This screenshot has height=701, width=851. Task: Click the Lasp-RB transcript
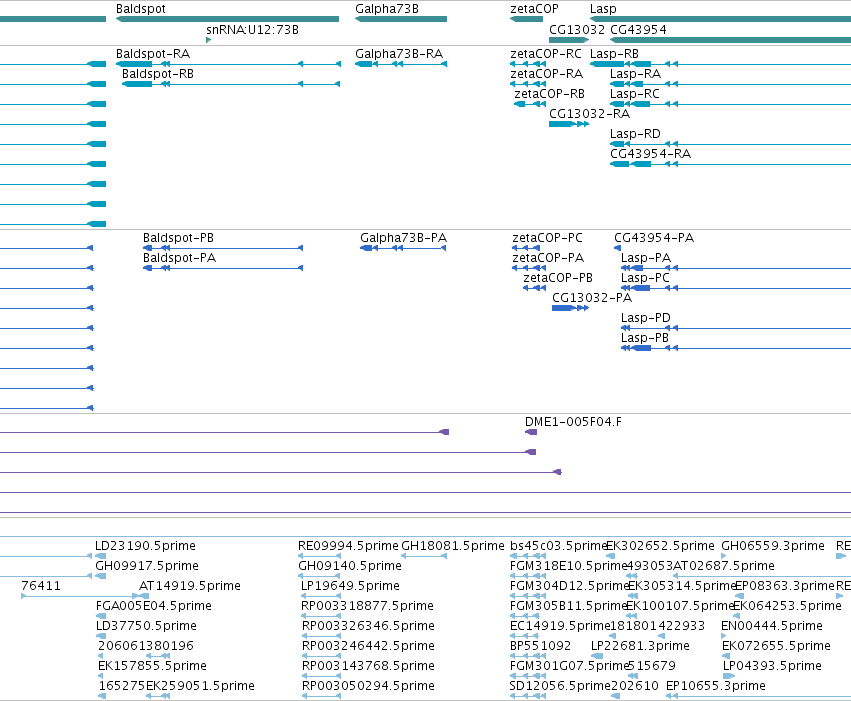click(720, 64)
